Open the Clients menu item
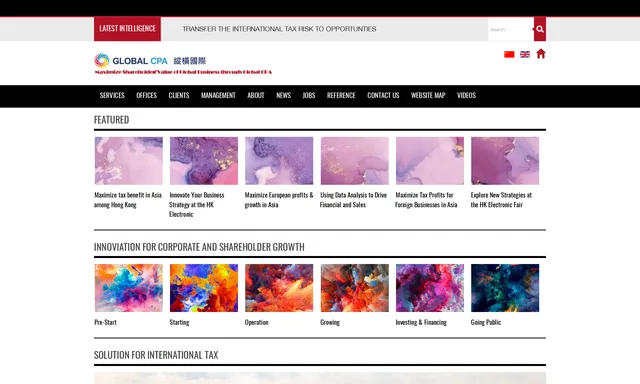The width and height of the screenshot is (640, 384). tap(179, 95)
